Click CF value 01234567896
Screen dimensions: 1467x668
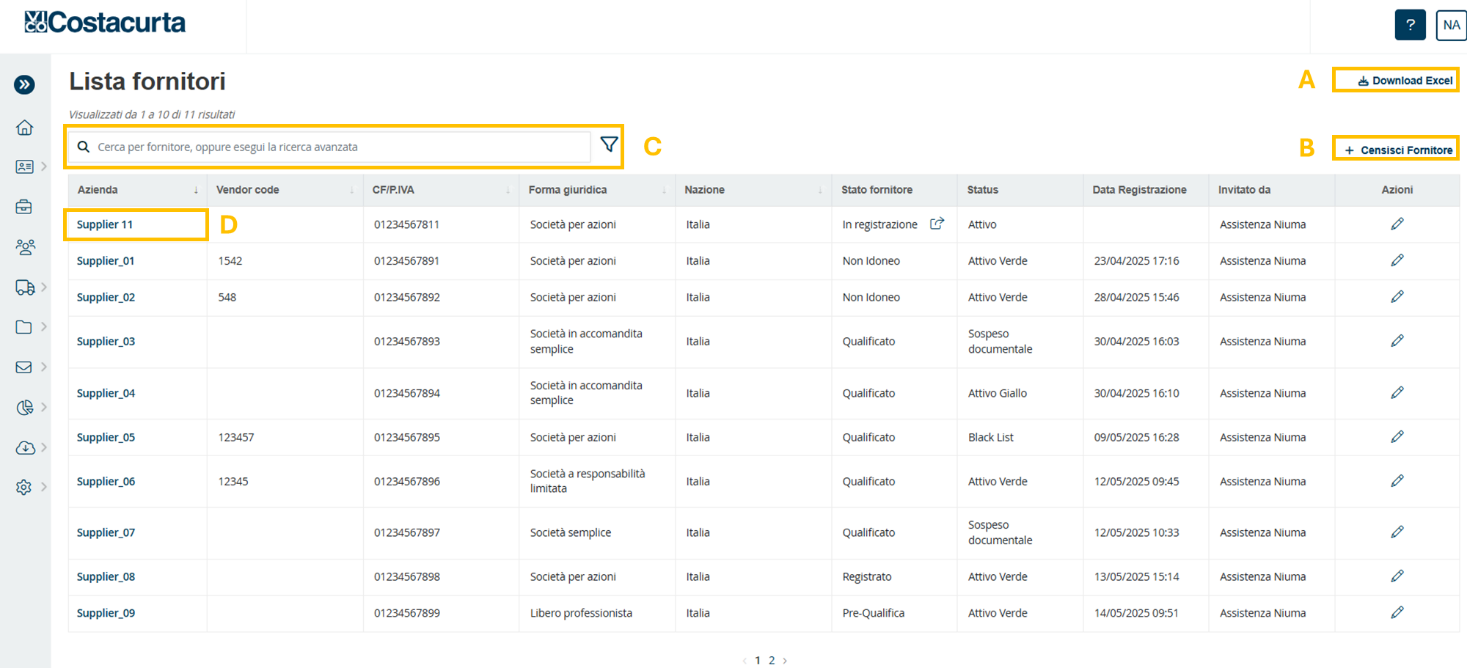pyautogui.click(x=407, y=481)
